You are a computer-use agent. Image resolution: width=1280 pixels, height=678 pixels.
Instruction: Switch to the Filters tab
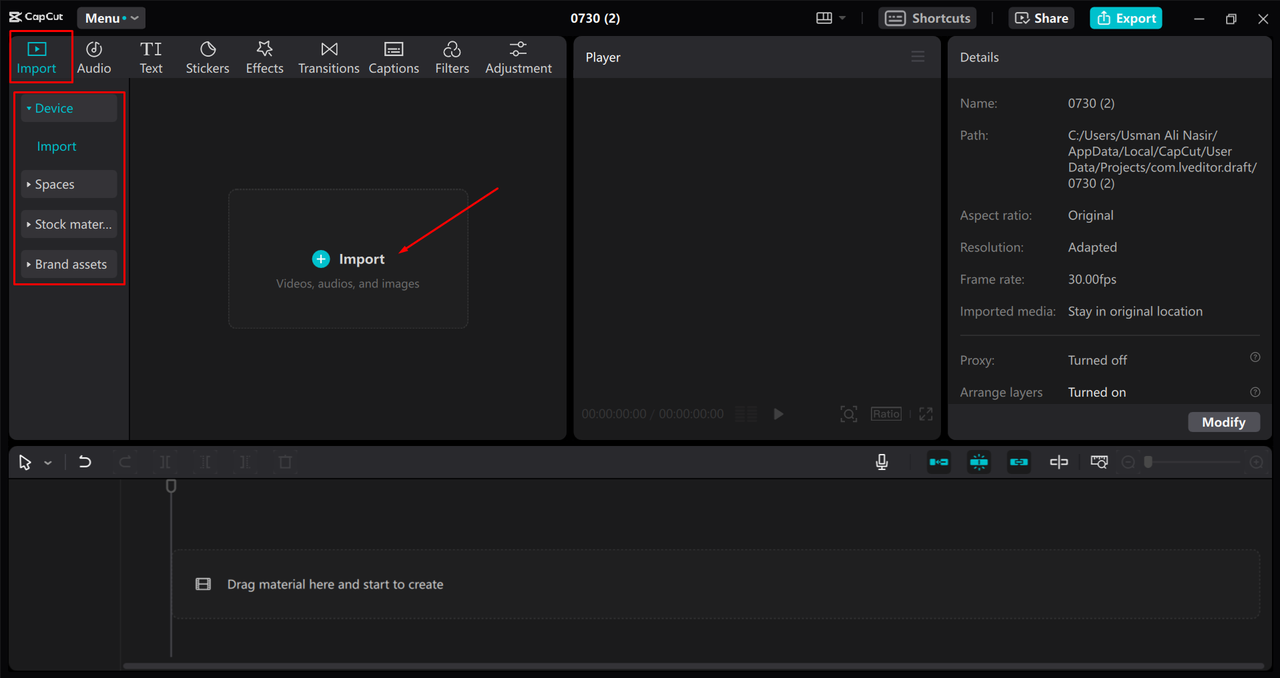(452, 58)
